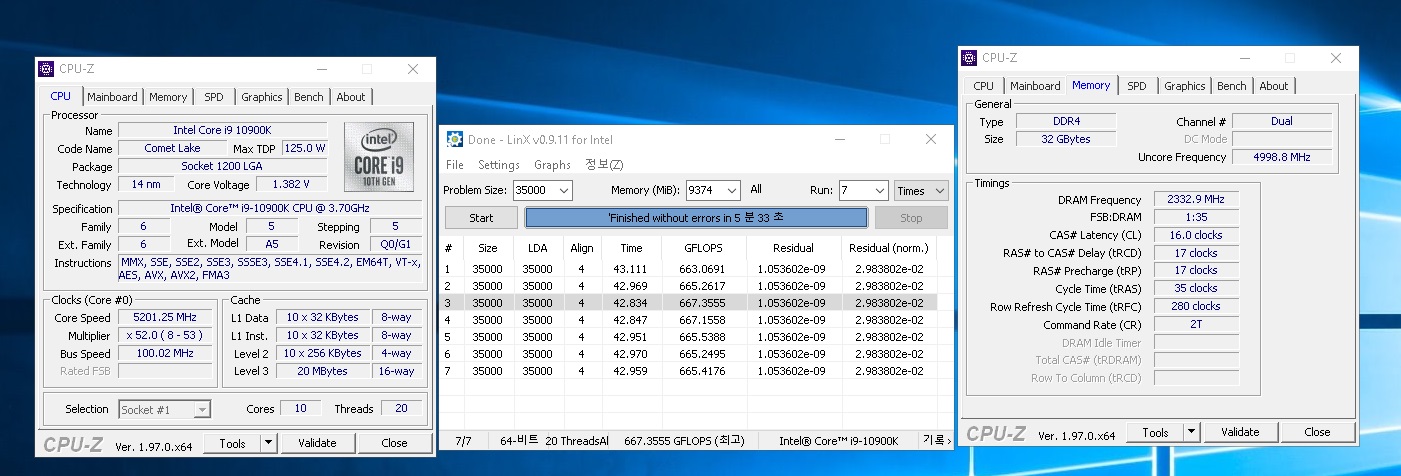1401x476 pixels.
Task: Close the right CPU-Z window via title bar X
Action: point(1336,58)
